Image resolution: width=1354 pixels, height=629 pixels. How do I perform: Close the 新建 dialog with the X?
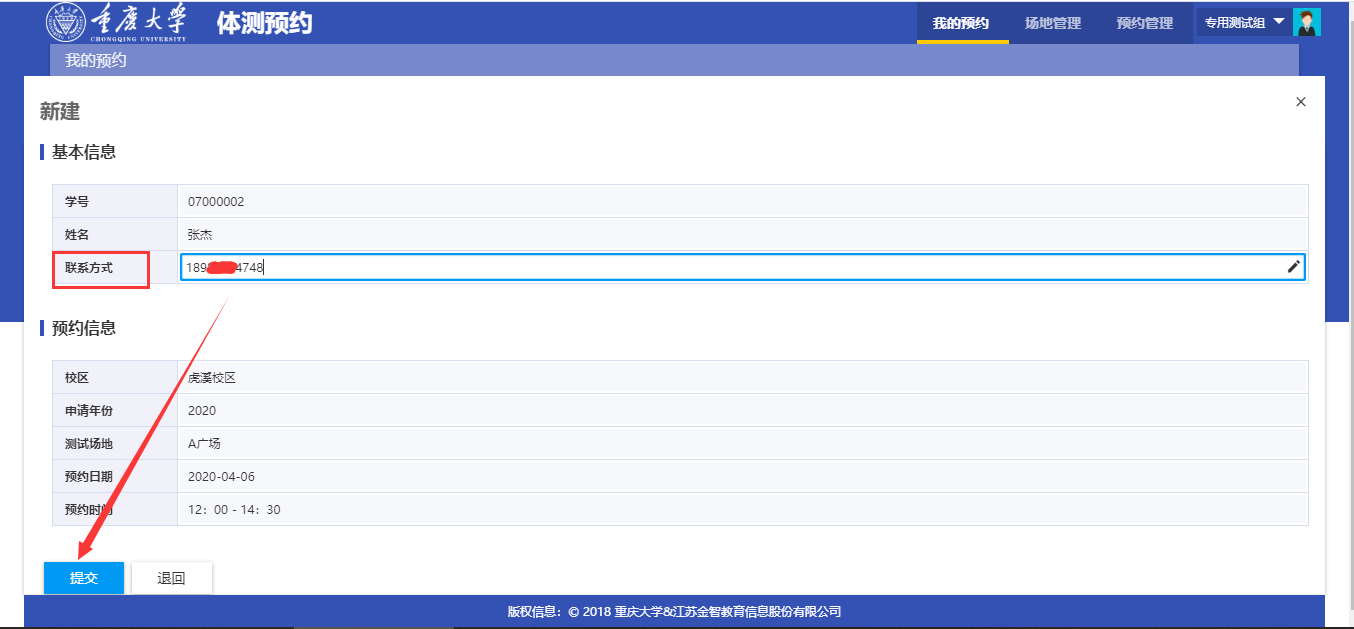pyautogui.click(x=1300, y=102)
